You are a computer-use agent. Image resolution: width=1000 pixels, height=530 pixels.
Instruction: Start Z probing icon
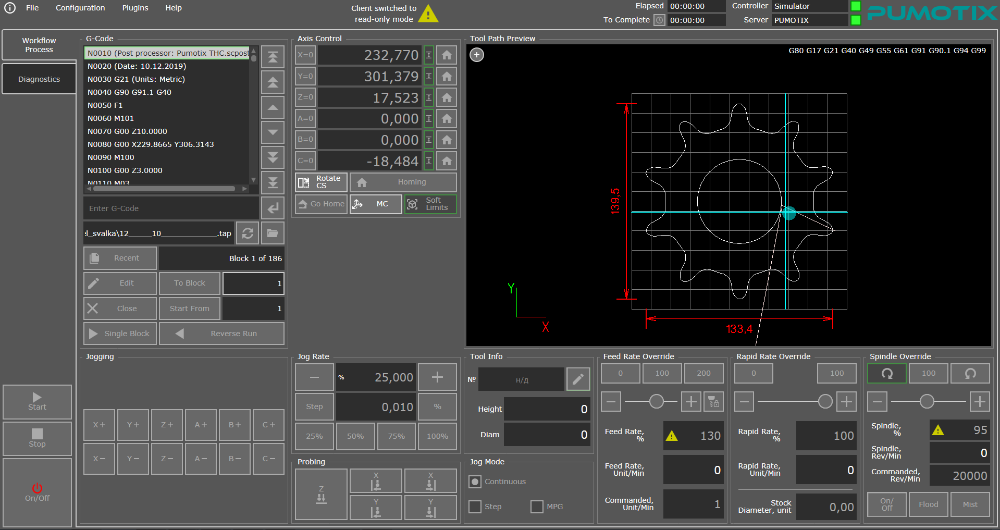[x=321, y=494]
